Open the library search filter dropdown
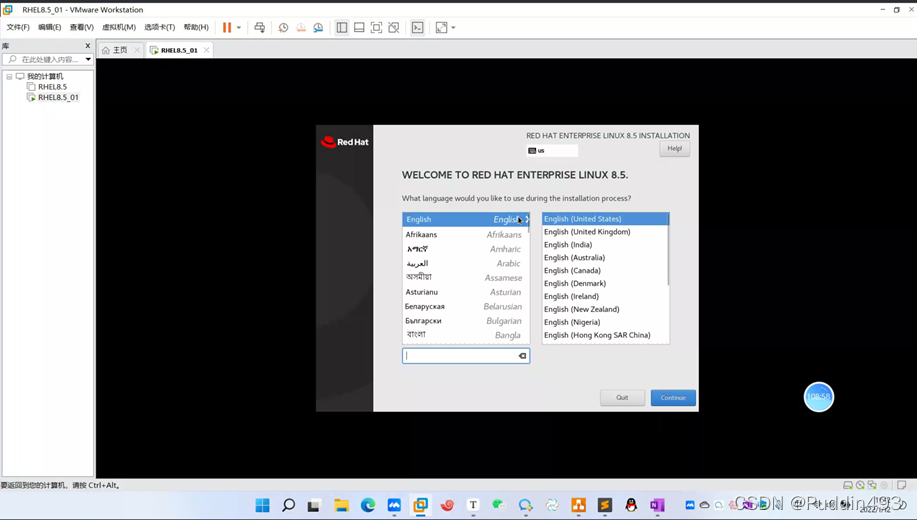Viewport: 917px width, 520px height. tap(88, 59)
